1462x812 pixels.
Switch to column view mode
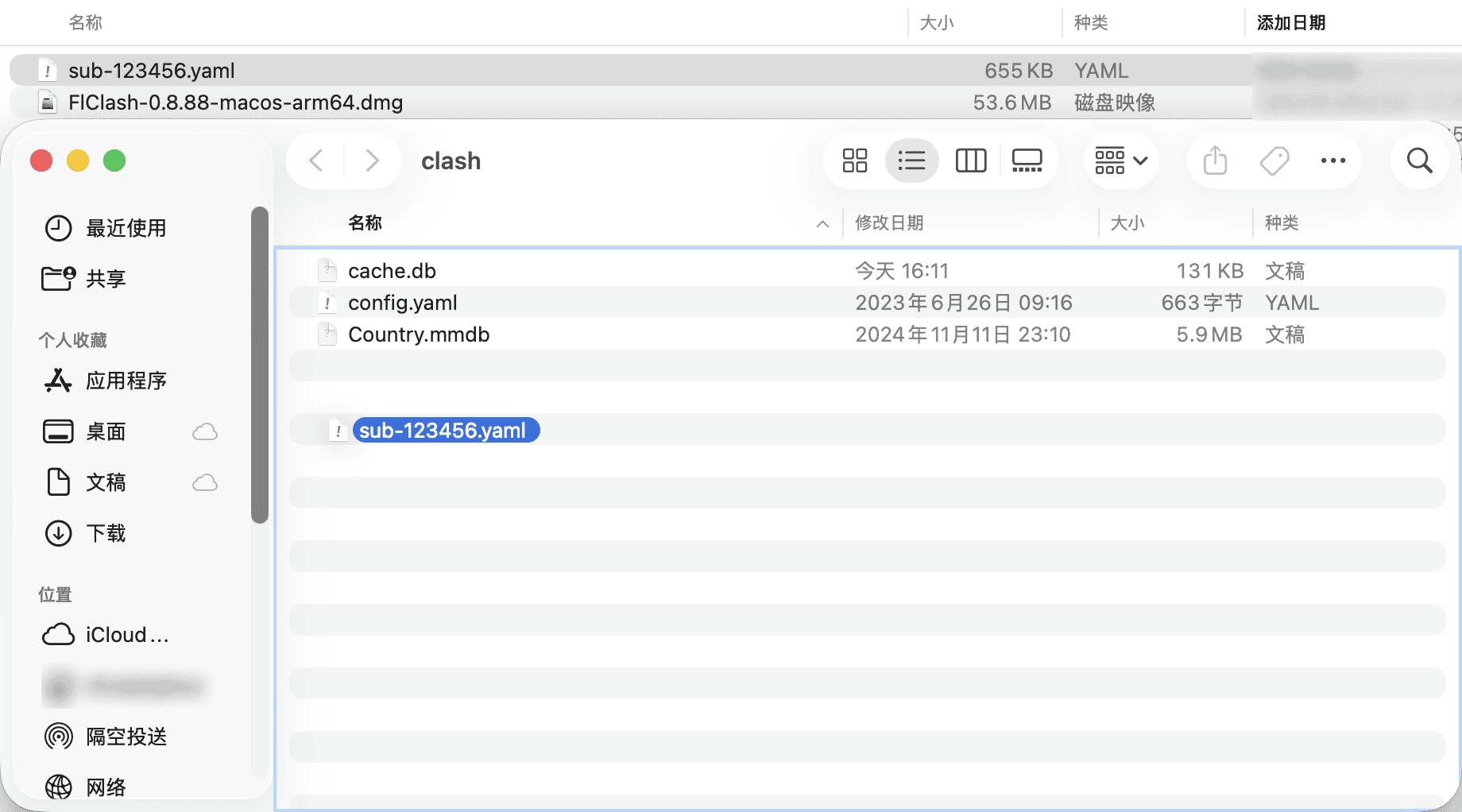970,160
